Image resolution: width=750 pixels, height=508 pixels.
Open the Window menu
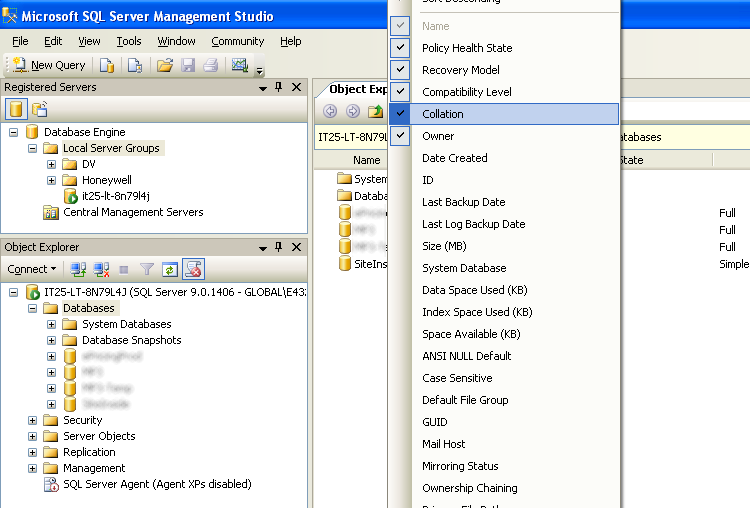pos(176,41)
